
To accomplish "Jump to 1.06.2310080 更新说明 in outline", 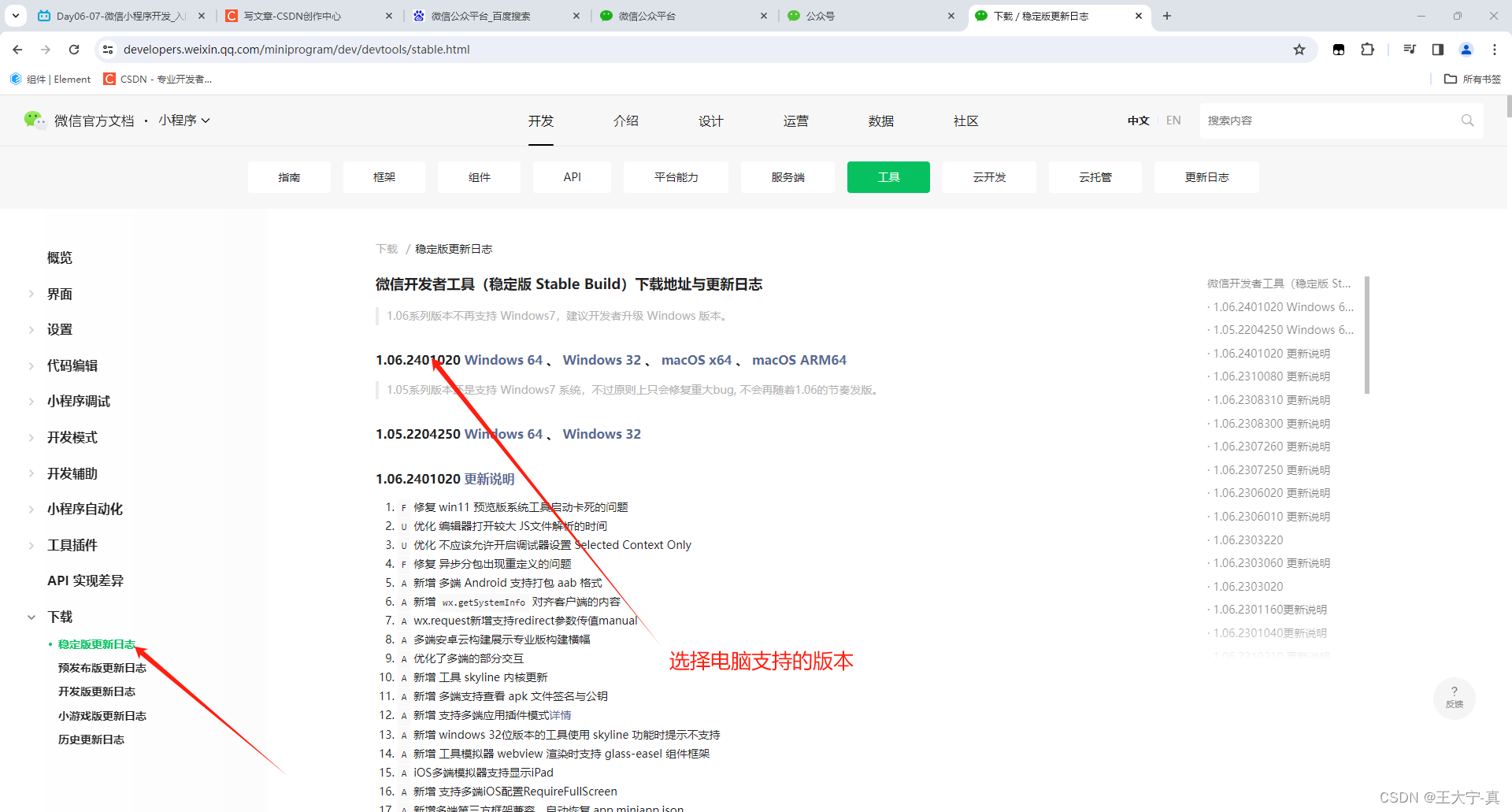I will click(x=1271, y=376).
